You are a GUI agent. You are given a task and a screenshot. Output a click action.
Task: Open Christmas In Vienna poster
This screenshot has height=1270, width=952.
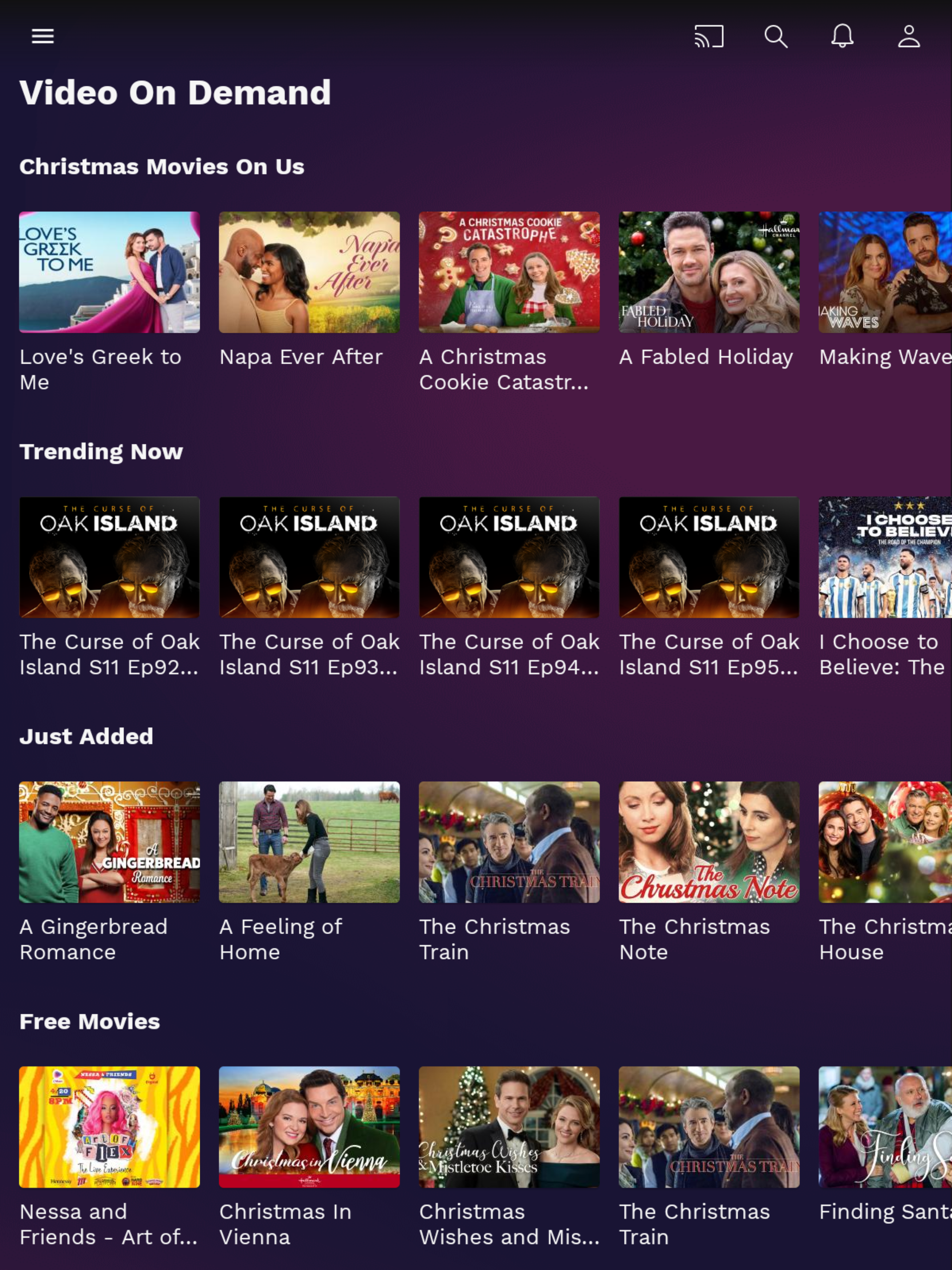[x=309, y=1127]
